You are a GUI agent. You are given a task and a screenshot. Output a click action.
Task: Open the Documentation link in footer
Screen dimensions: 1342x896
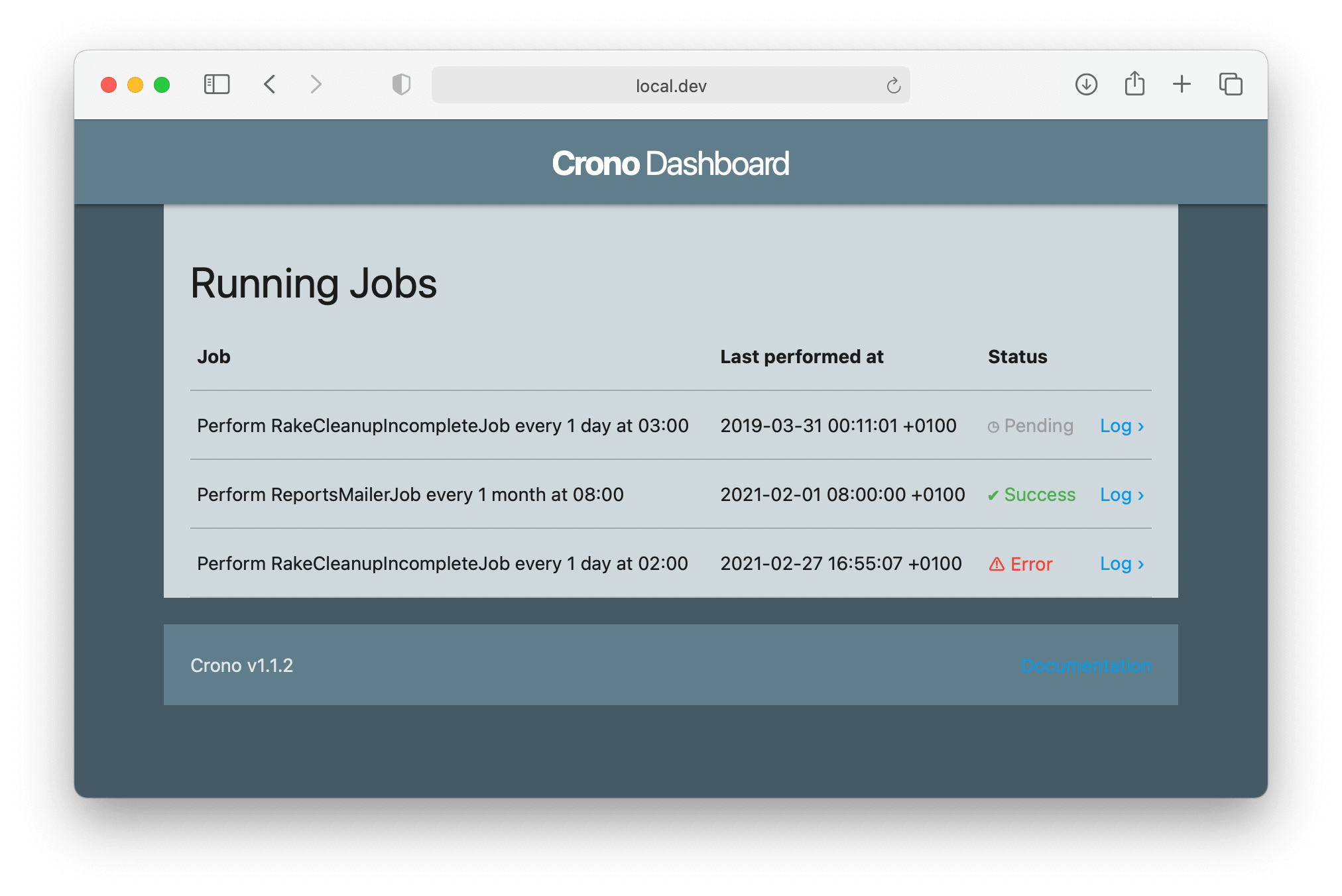[1086, 665]
